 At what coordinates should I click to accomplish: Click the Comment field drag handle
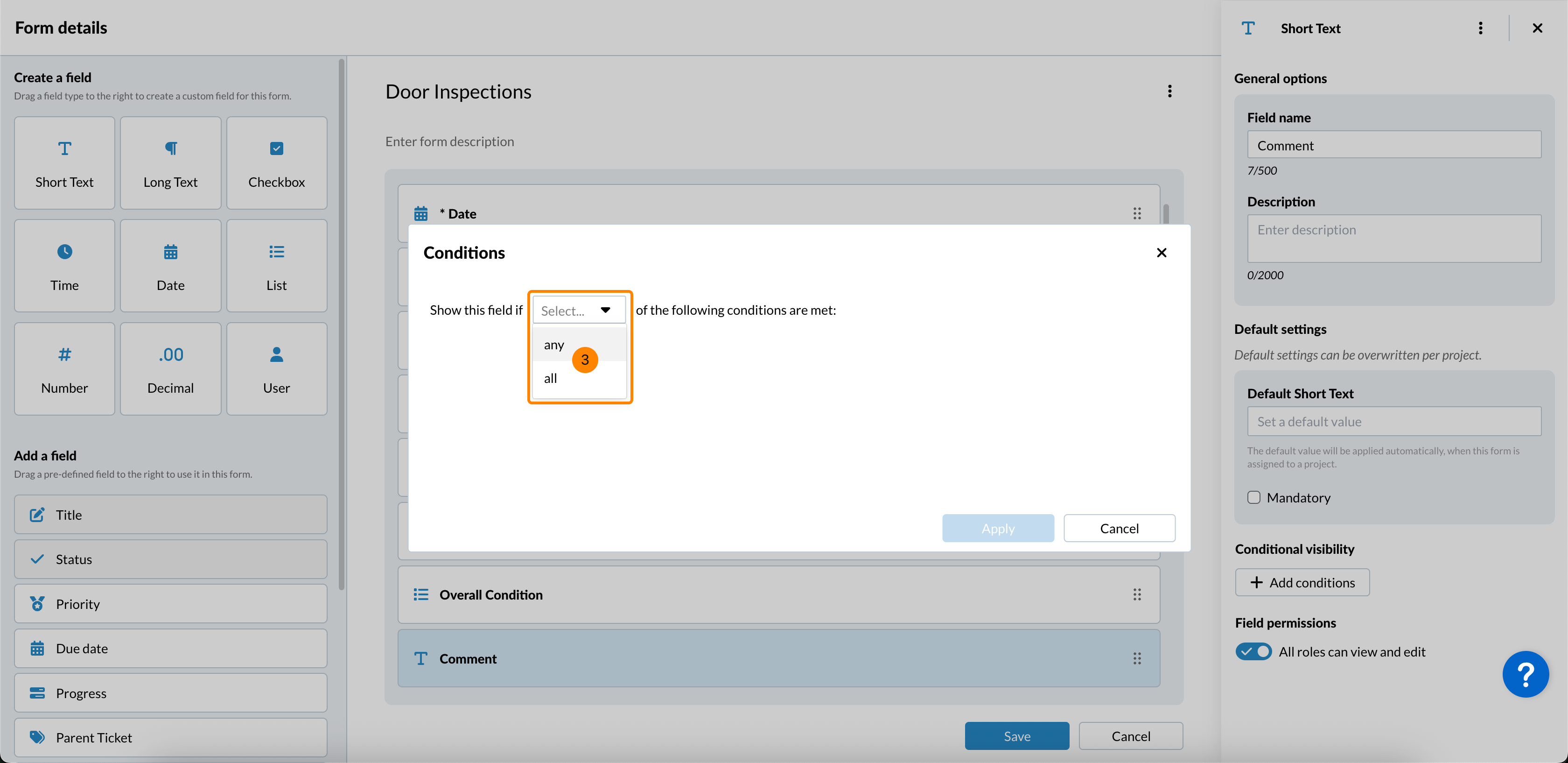click(1136, 658)
